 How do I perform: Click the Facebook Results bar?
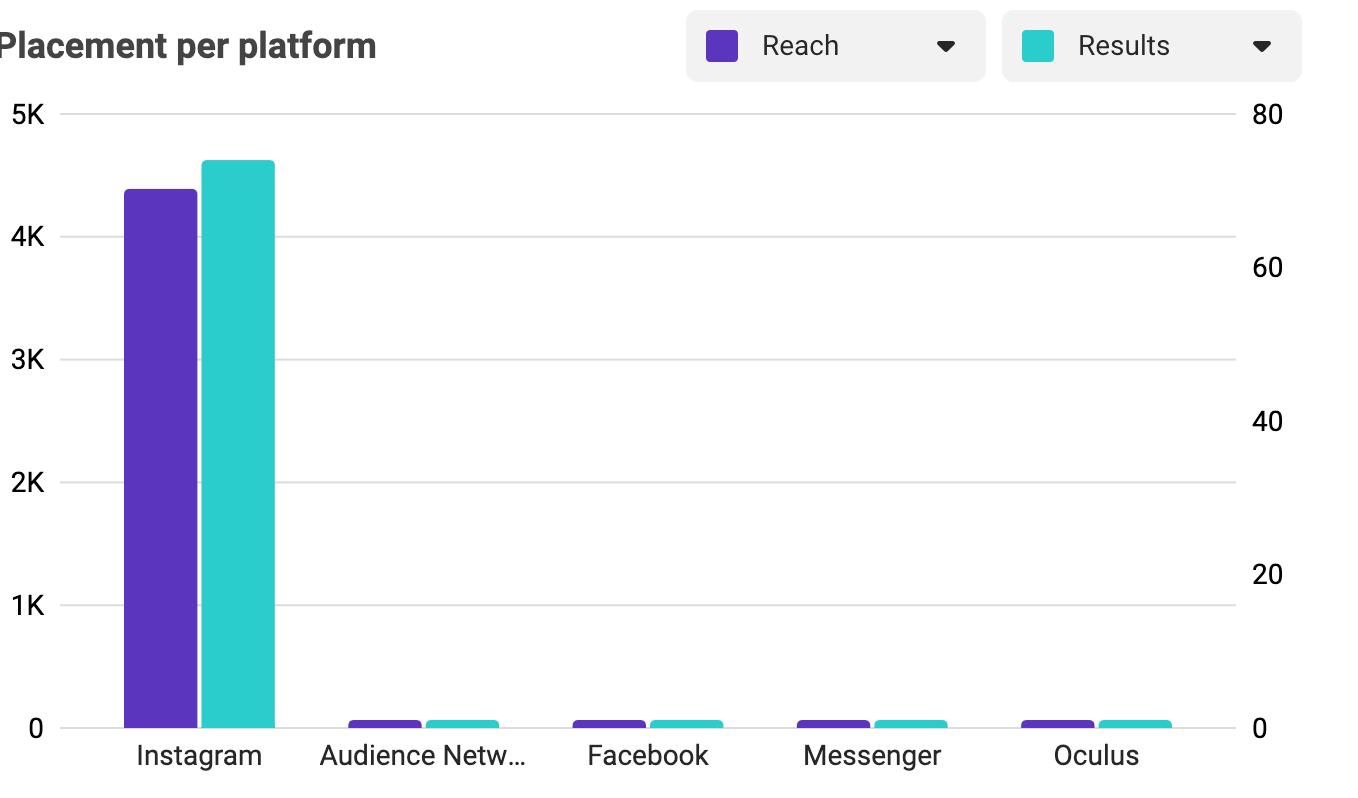pos(686,723)
